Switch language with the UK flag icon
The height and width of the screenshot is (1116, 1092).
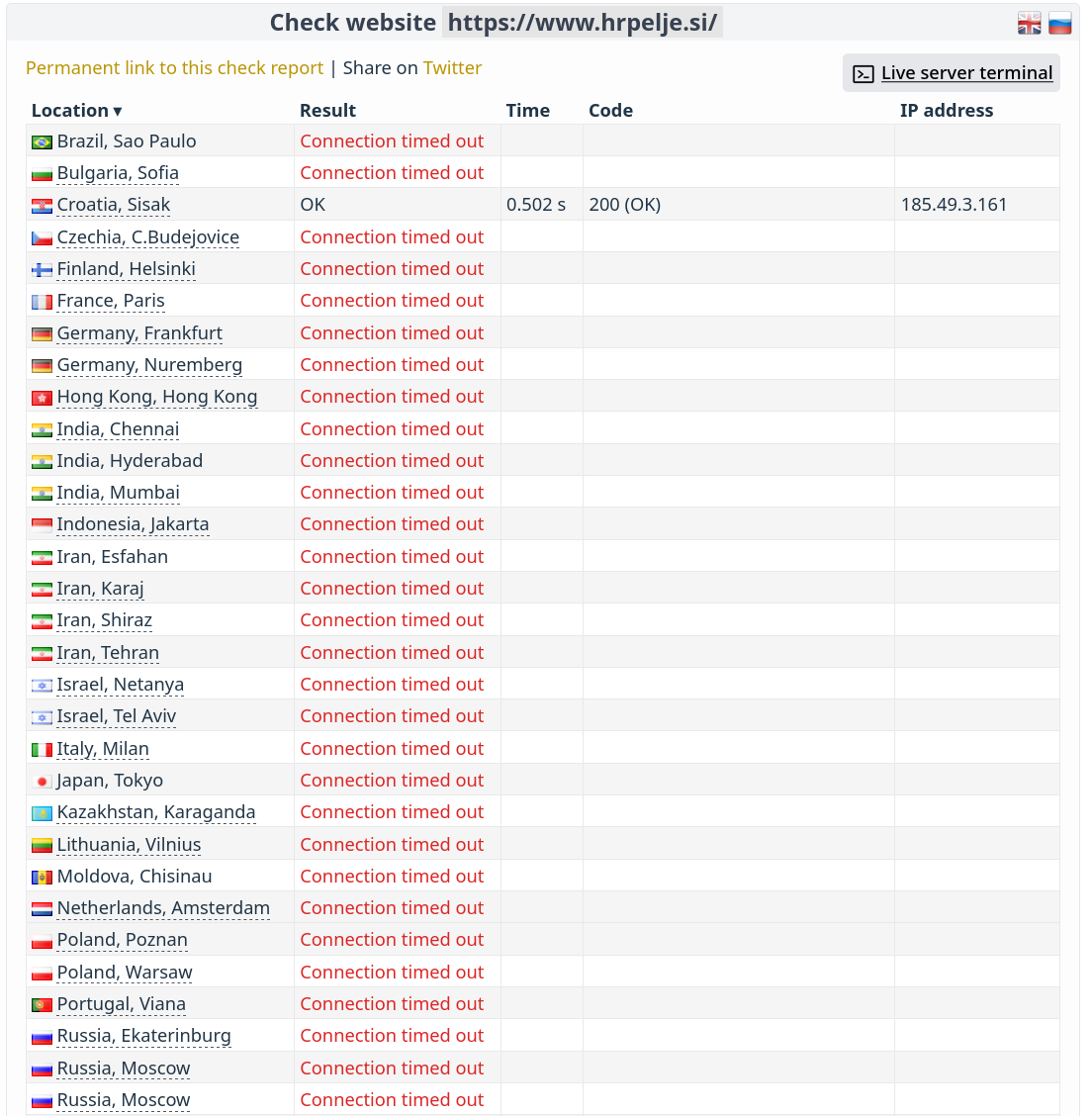coord(1029,24)
